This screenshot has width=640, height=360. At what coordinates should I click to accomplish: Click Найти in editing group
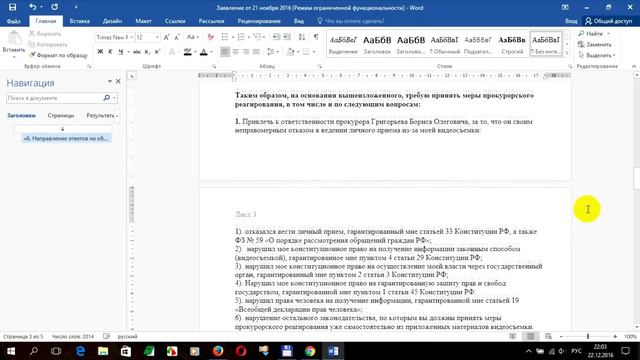click(x=594, y=33)
